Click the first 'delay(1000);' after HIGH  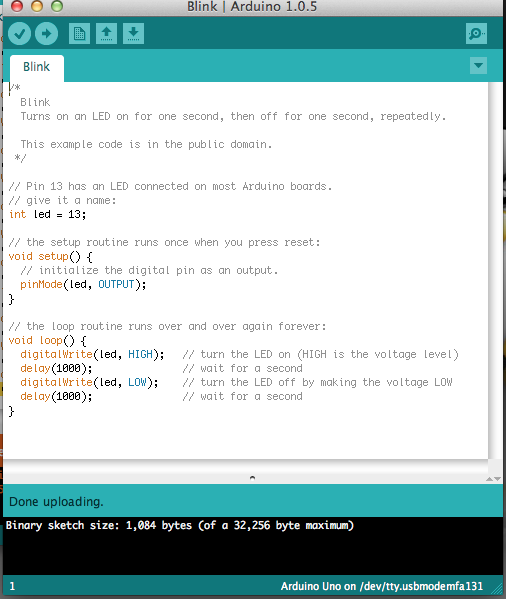56,368
